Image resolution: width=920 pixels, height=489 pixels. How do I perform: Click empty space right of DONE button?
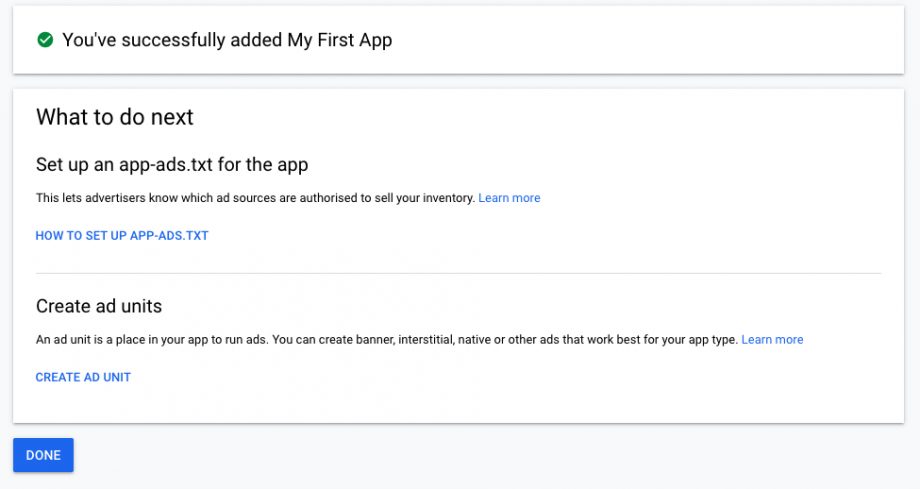(x=400, y=456)
